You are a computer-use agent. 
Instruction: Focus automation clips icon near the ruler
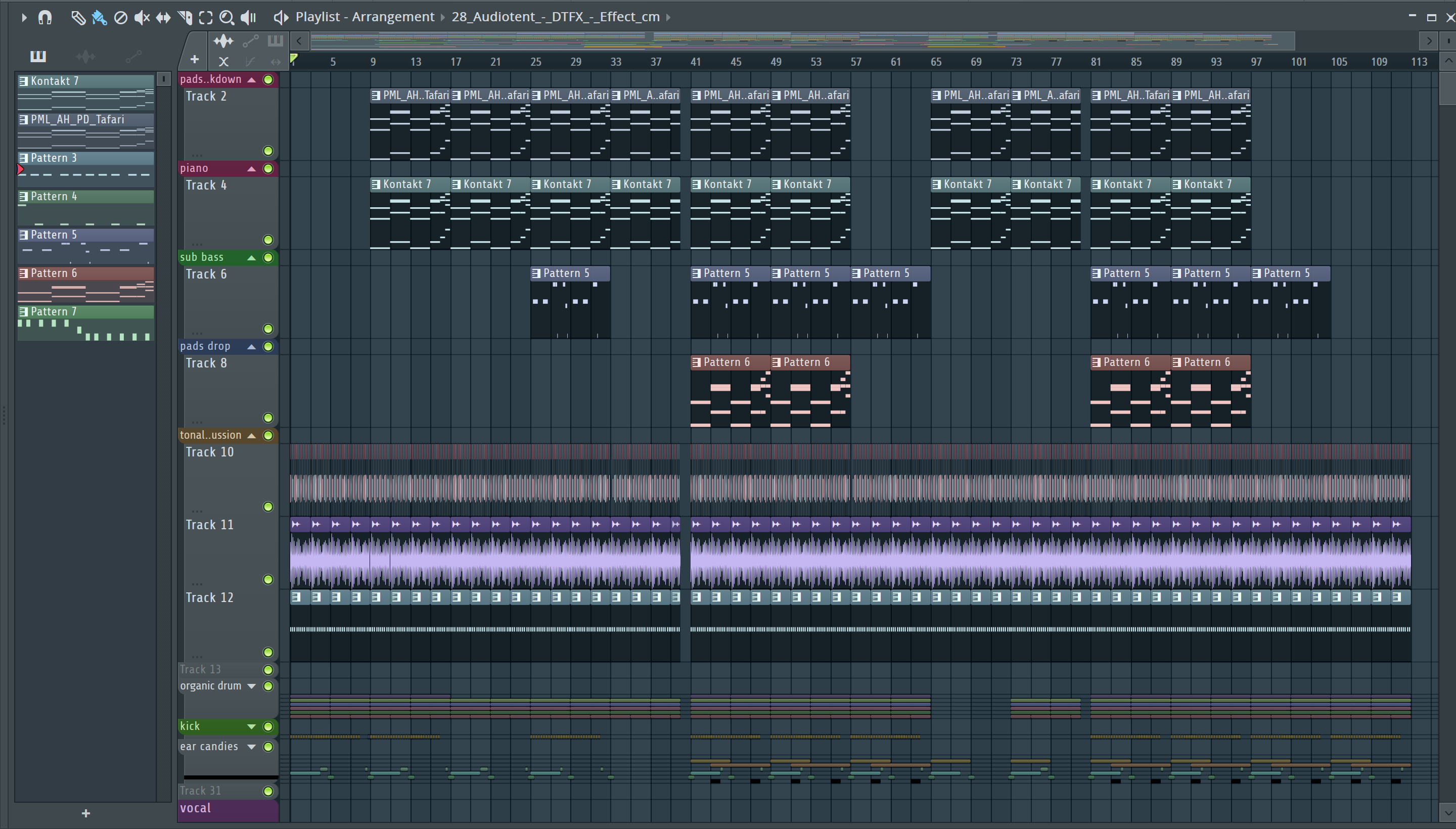click(x=251, y=40)
